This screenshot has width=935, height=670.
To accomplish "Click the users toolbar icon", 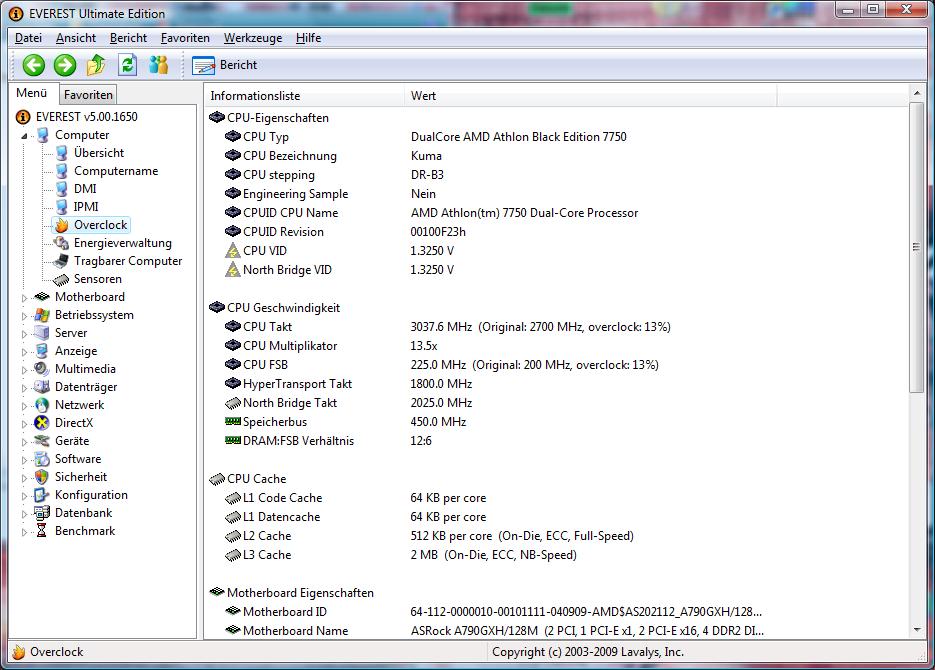I will click(158, 65).
